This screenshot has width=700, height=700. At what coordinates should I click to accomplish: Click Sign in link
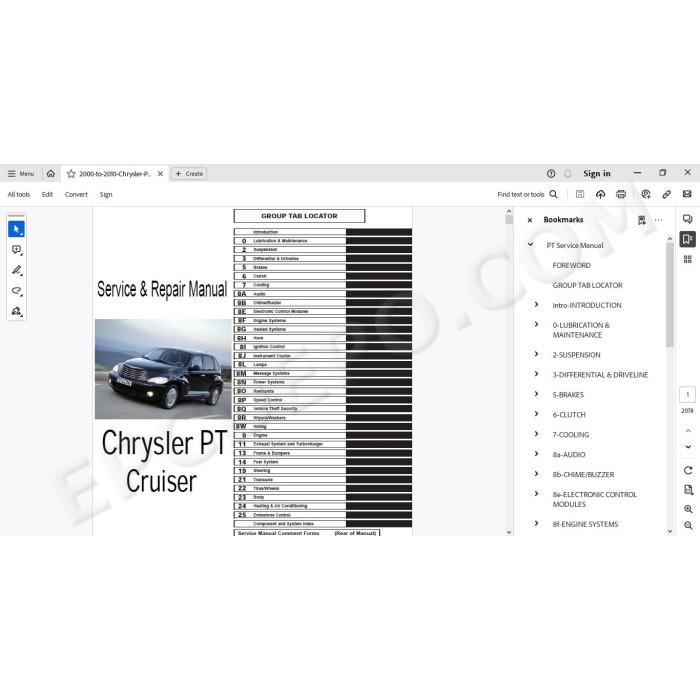(596, 174)
